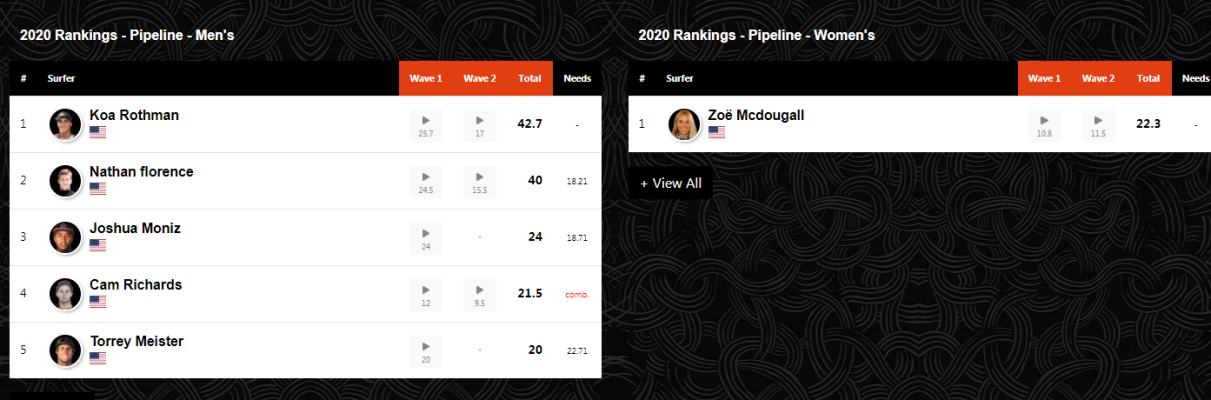This screenshot has width=1211, height=400.
Task: Sort men's table by Wave 1 header
Action: [426, 78]
